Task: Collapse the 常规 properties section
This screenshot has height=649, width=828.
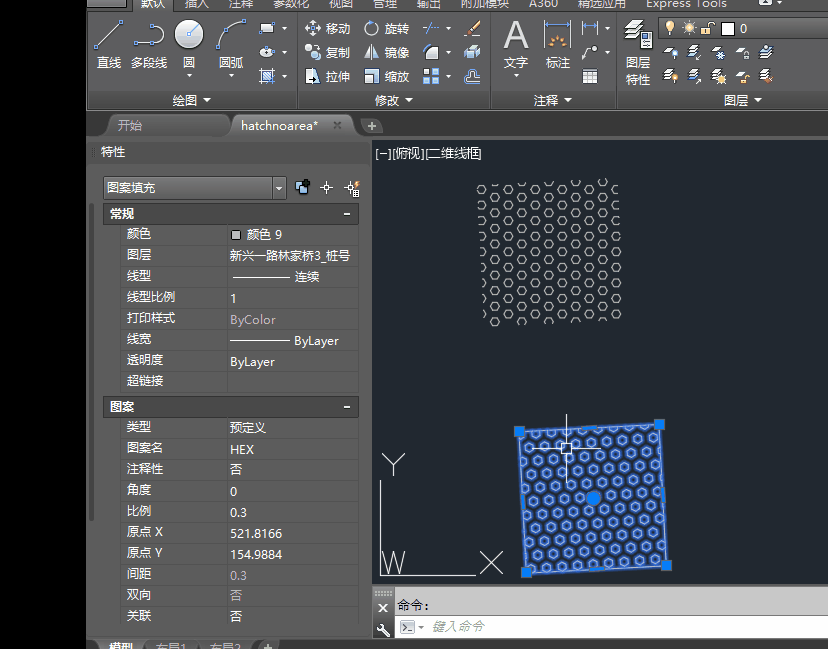Action: [x=347, y=214]
